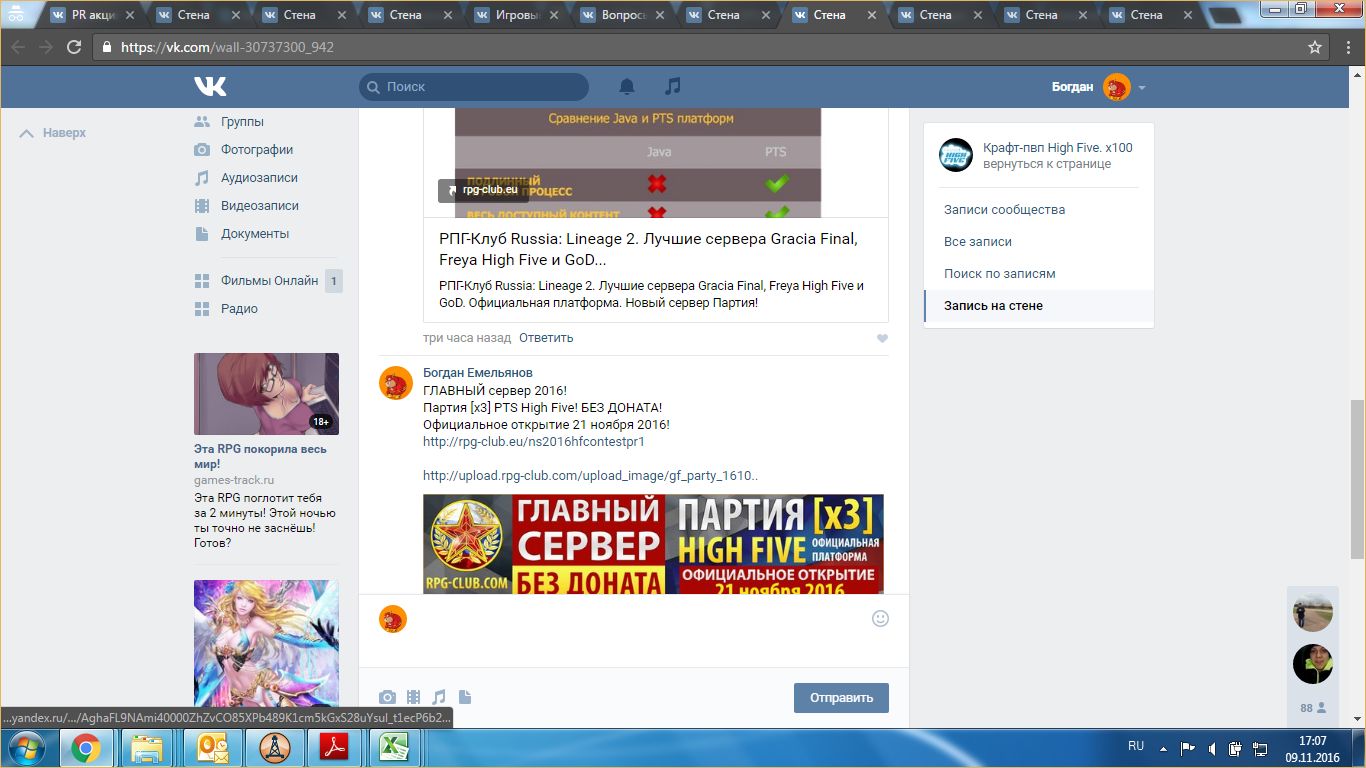
Task: Open Фильмы Онлайн in the left menu
Action: pyautogui.click(x=268, y=281)
